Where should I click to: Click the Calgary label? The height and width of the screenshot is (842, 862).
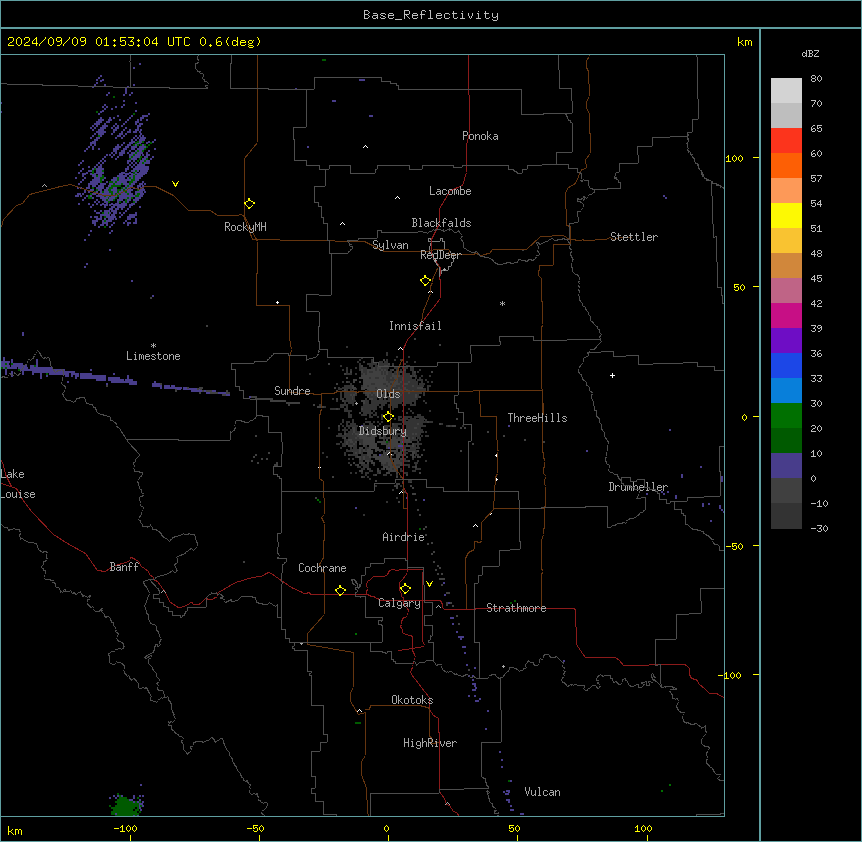399,603
